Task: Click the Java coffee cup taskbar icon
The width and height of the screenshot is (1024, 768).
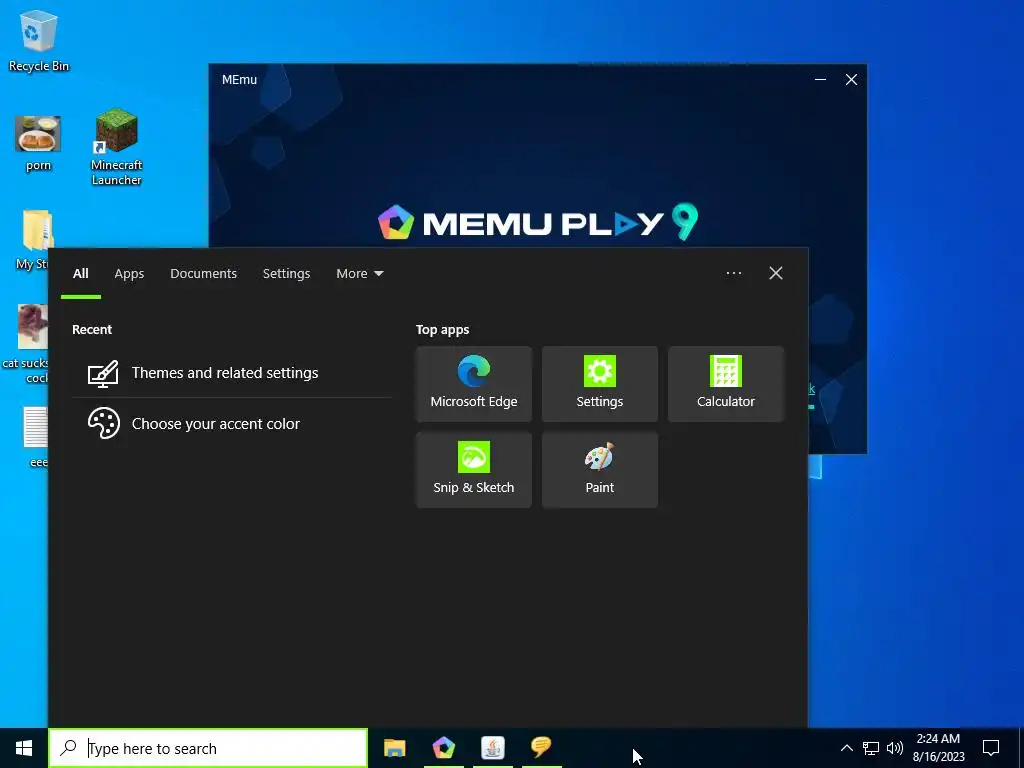Action: click(x=492, y=748)
